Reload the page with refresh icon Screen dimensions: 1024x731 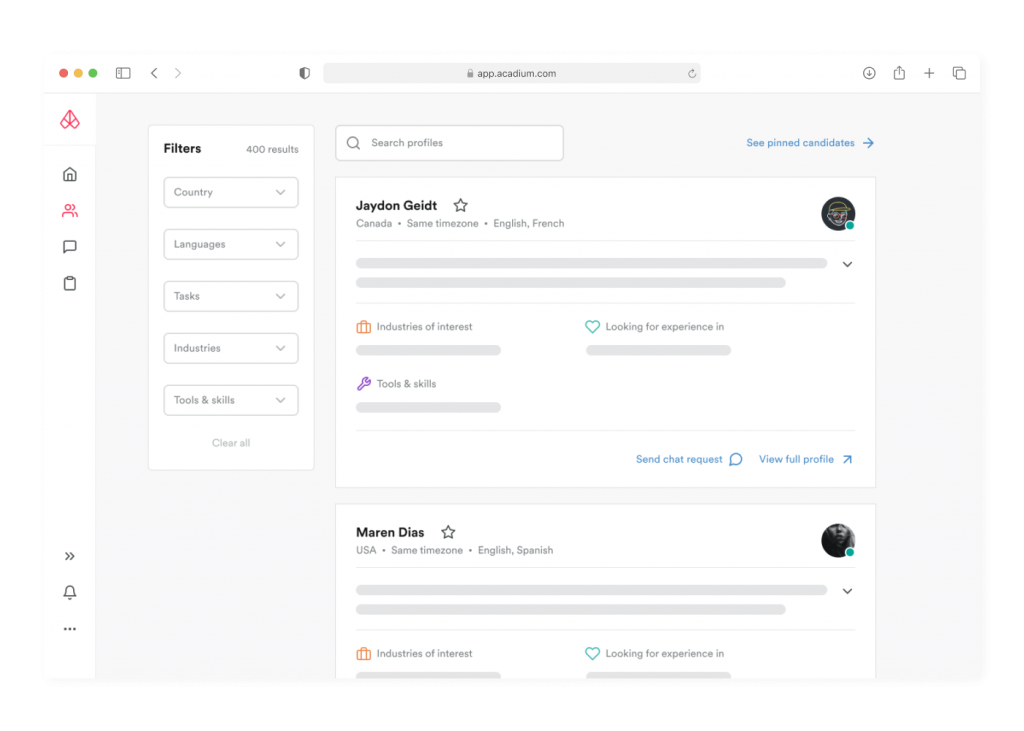[x=692, y=73]
